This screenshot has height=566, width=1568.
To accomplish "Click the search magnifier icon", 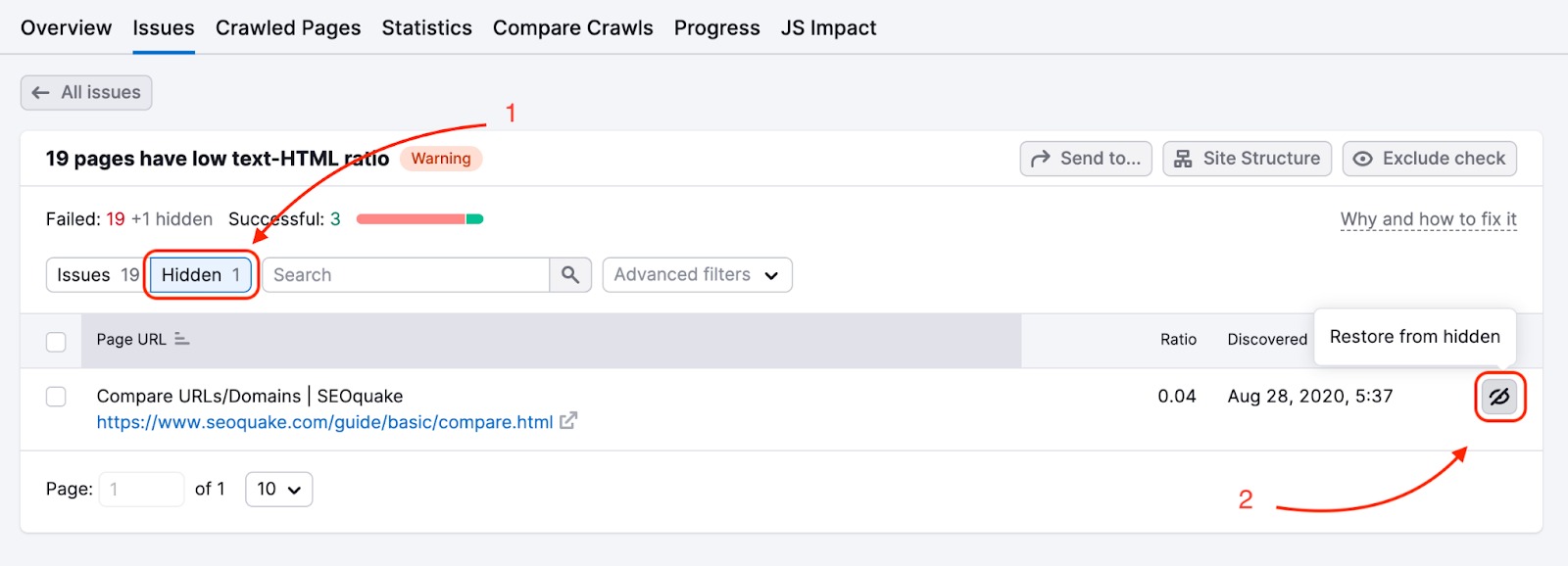I will tap(570, 275).
